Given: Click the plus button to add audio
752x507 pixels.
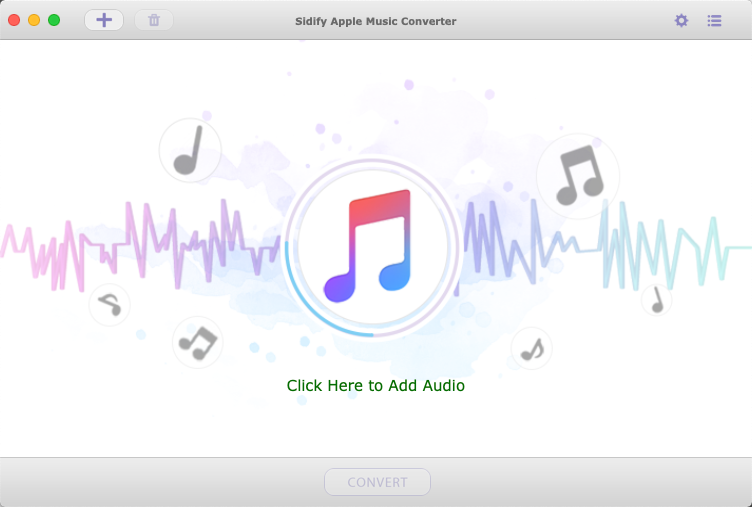Looking at the screenshot, I should pos(104,20).
